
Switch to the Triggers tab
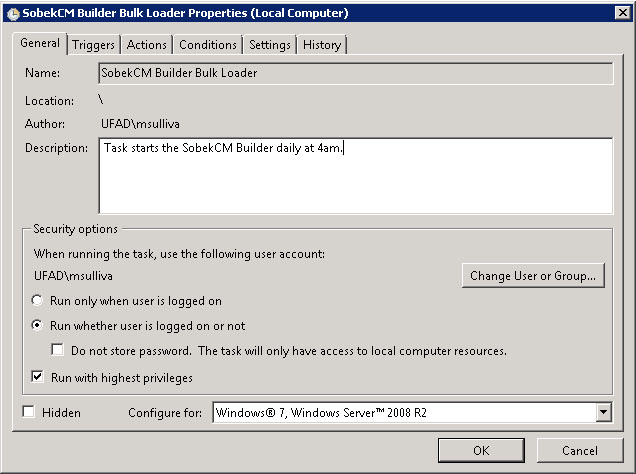93,45
